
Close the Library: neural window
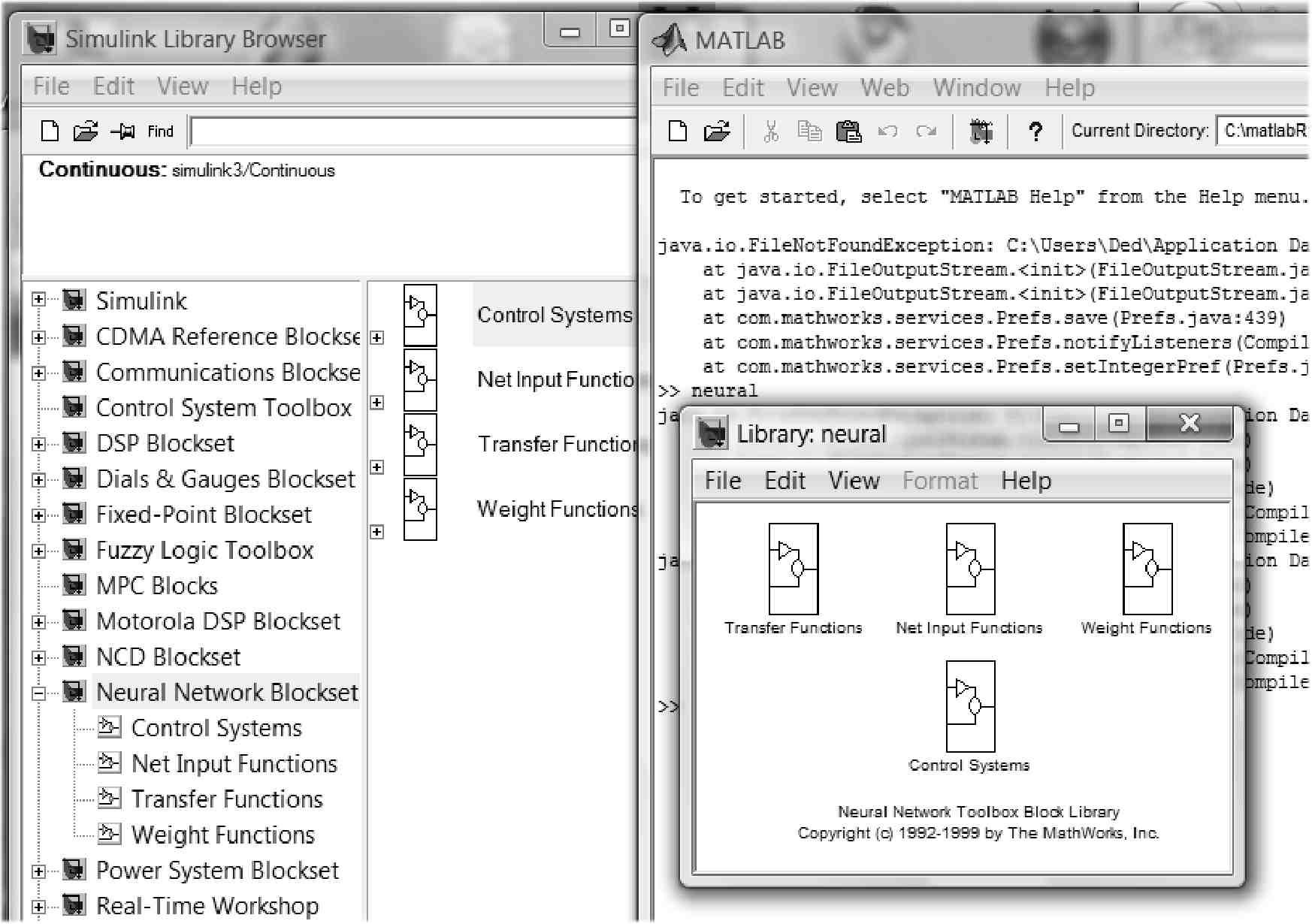tap(1190, 424)
